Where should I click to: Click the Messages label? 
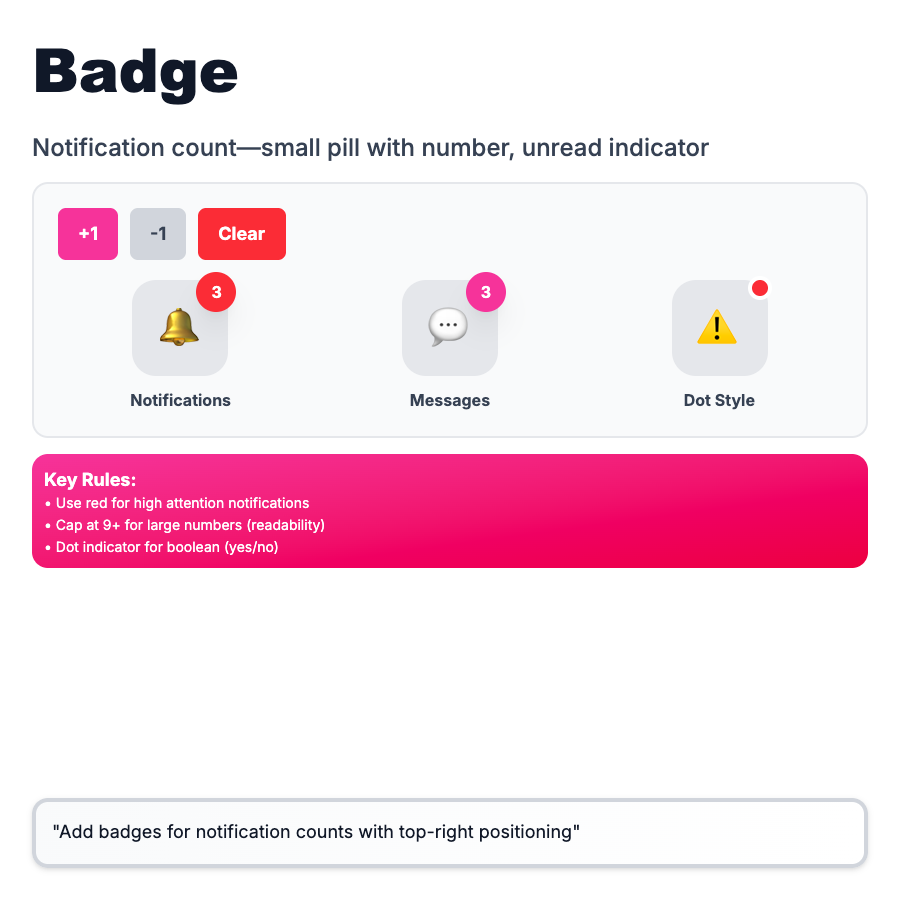(450, 400)
